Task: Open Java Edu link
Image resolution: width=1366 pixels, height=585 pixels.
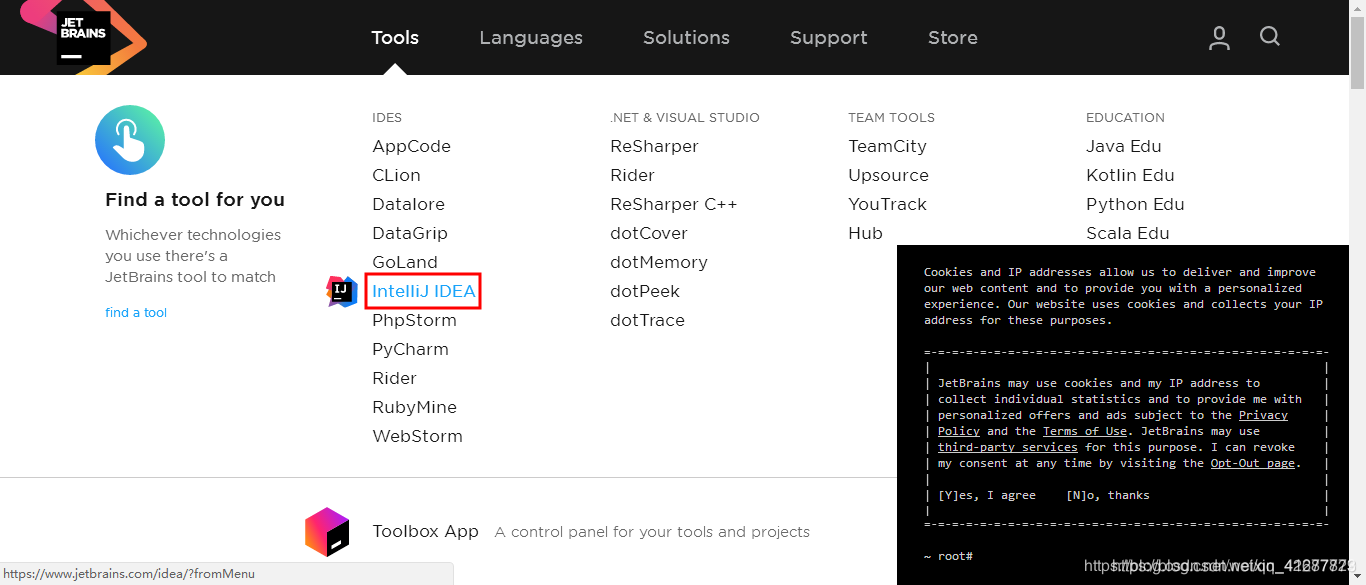Action: (1124, 146)
